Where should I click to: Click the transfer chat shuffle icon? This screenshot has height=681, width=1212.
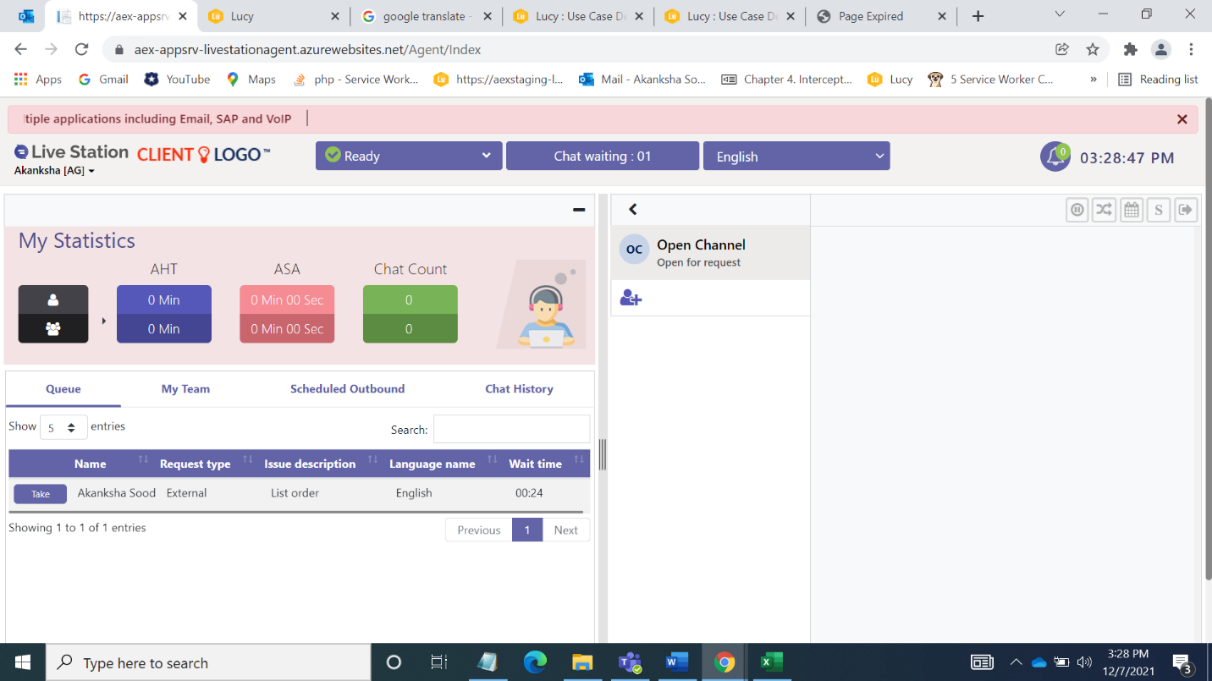tap(1104, 210)
